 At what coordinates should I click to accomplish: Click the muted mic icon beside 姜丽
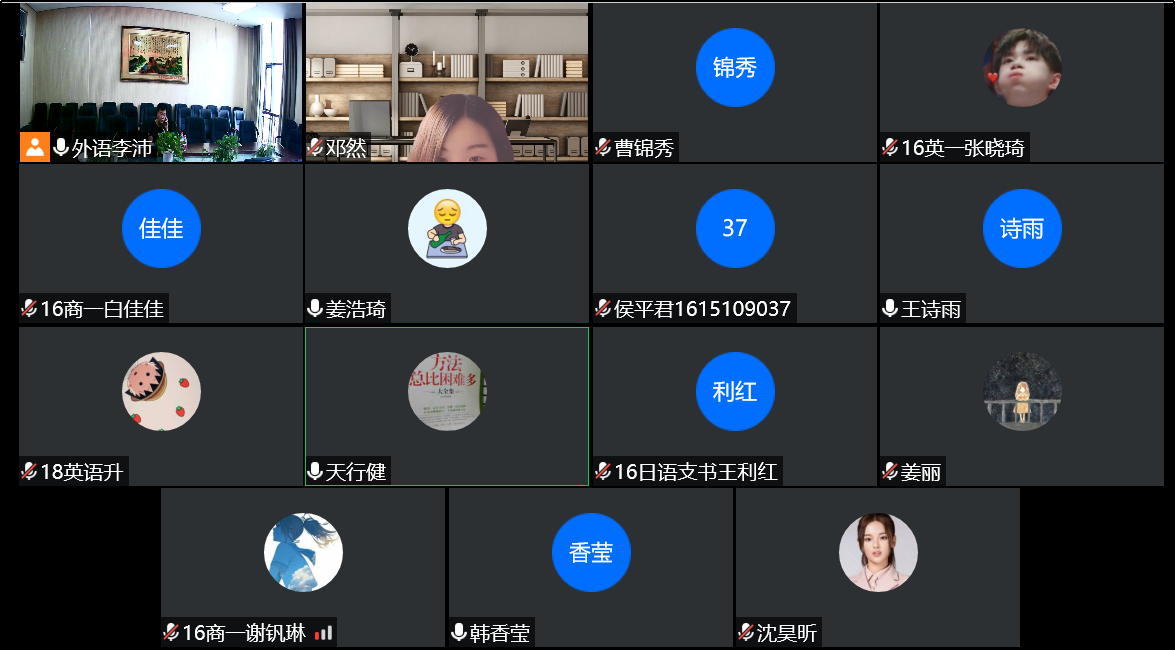click(x=890, y=471)
